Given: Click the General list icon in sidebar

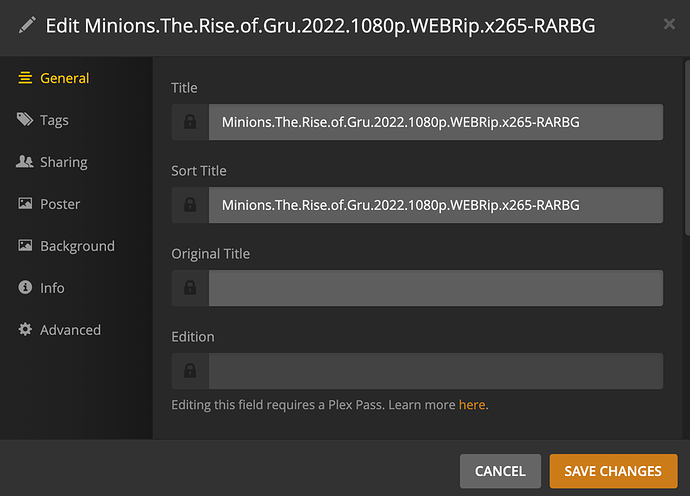Looking at the screenshot, I should [25, 78].
